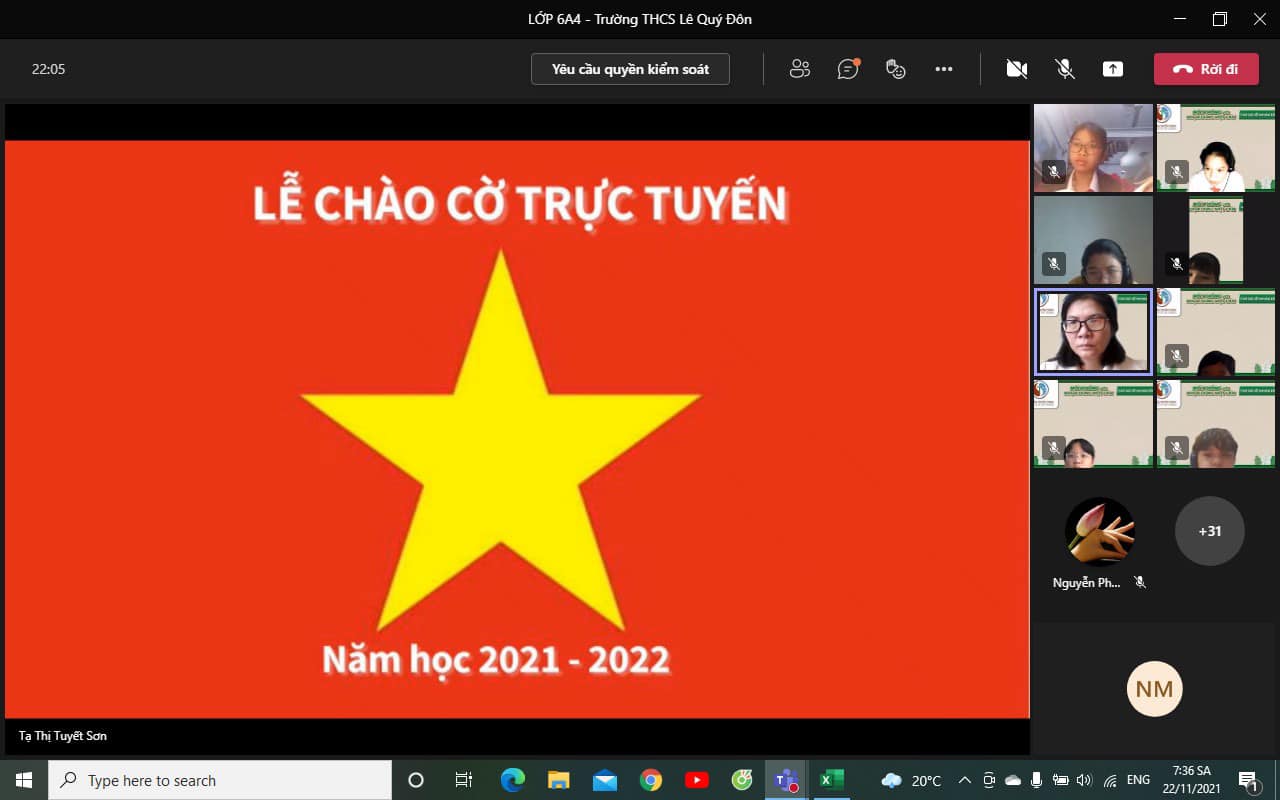Click the NM initials avatar
Image resolution: width=1280 pixels, height=800 pixels.
pyautogui.click(x=1155, y=688)
